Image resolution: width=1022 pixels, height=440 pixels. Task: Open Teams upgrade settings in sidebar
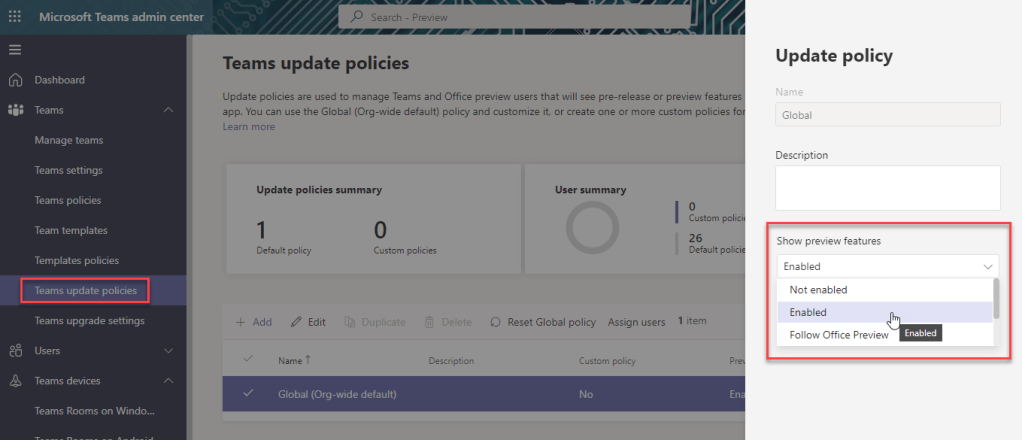coord(89,321)
